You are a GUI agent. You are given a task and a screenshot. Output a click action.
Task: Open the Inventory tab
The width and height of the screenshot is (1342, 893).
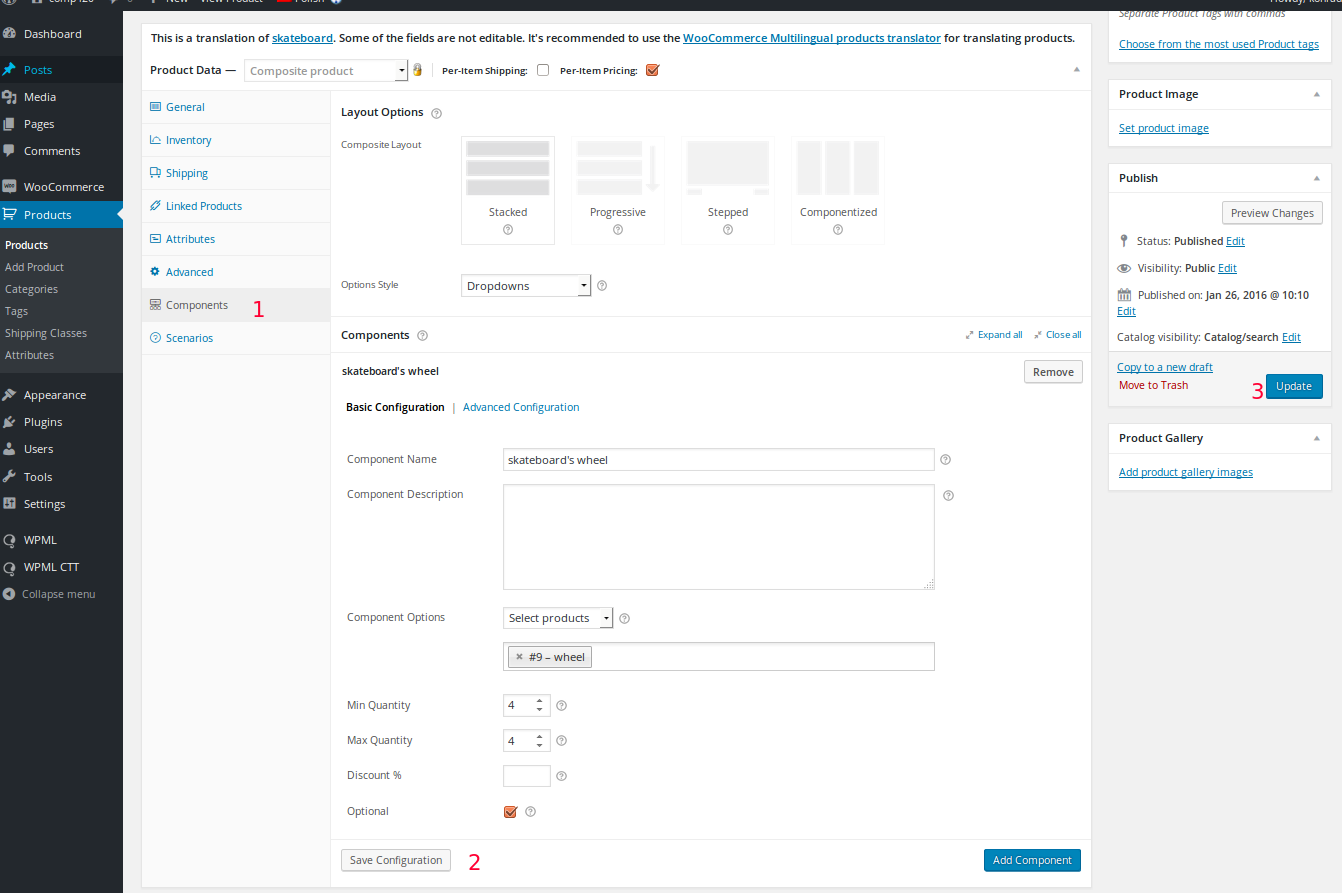click(236, 140)
